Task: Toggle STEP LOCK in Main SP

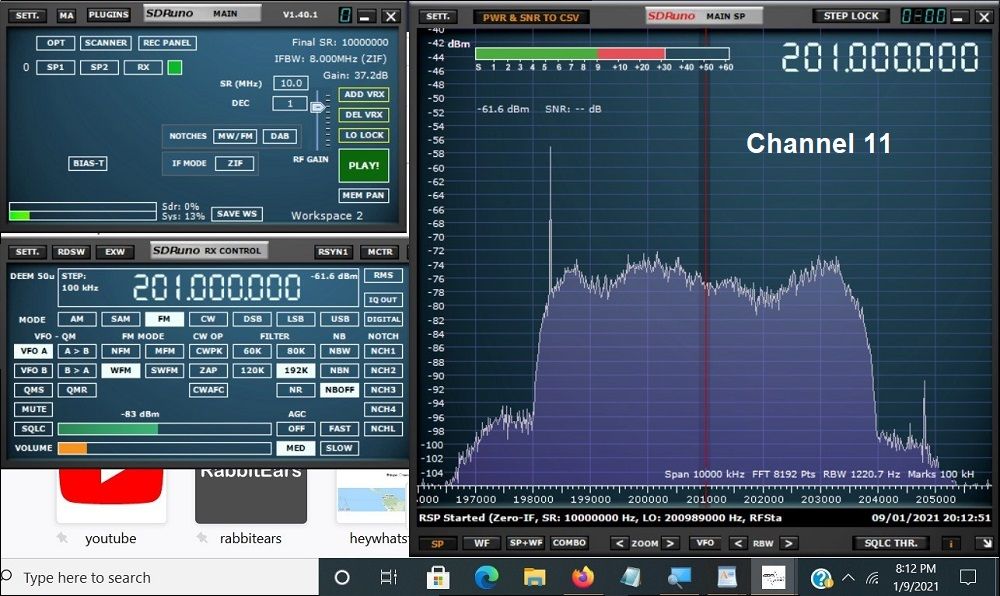Action: point(851,16)
